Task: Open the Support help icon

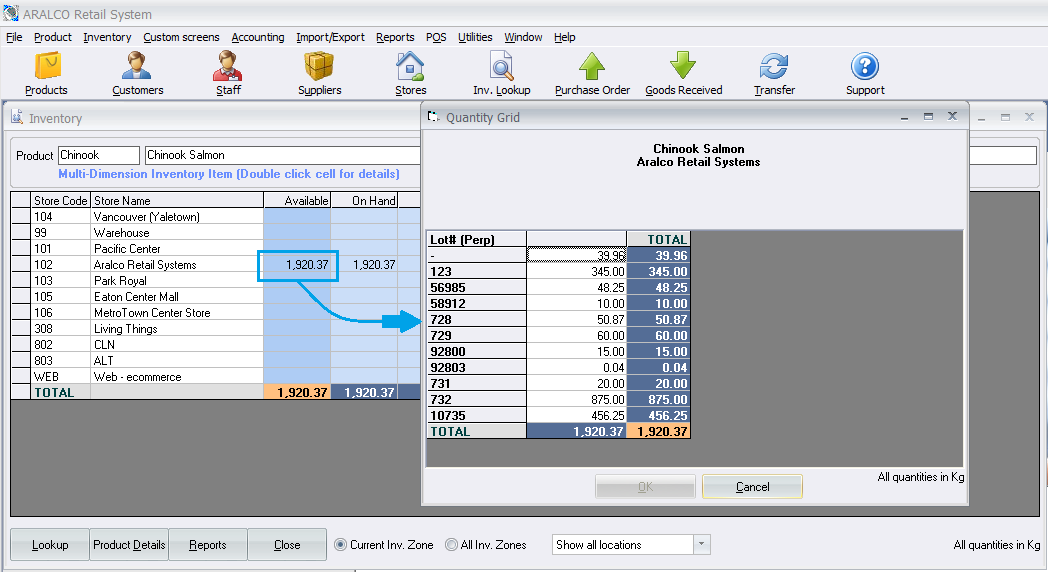Action: (x=865, y=74)
